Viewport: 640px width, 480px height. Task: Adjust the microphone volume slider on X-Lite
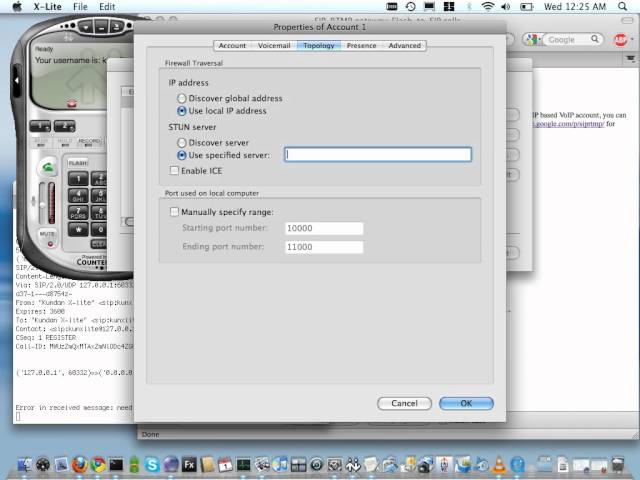pyautogui.click(x=42, y=204)
